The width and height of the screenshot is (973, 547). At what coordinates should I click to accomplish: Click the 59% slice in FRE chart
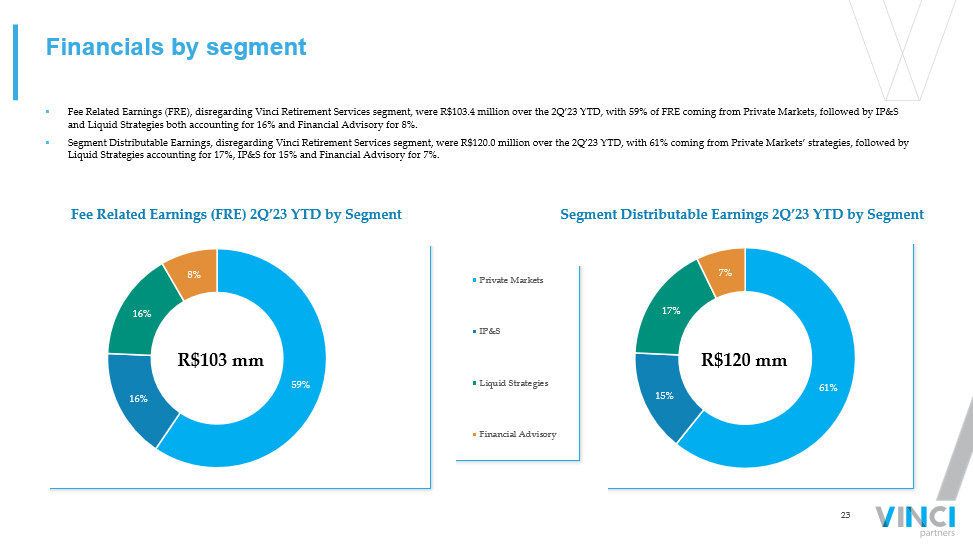pos(301,384)
